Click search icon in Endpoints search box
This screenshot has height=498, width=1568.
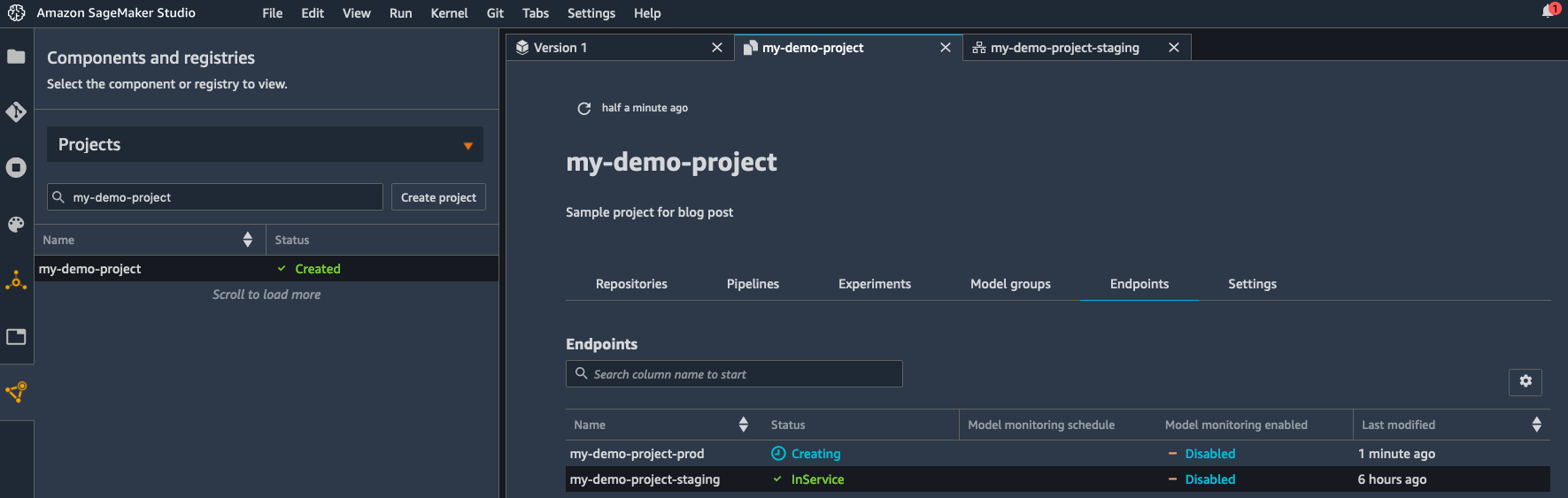pos(582,373)
